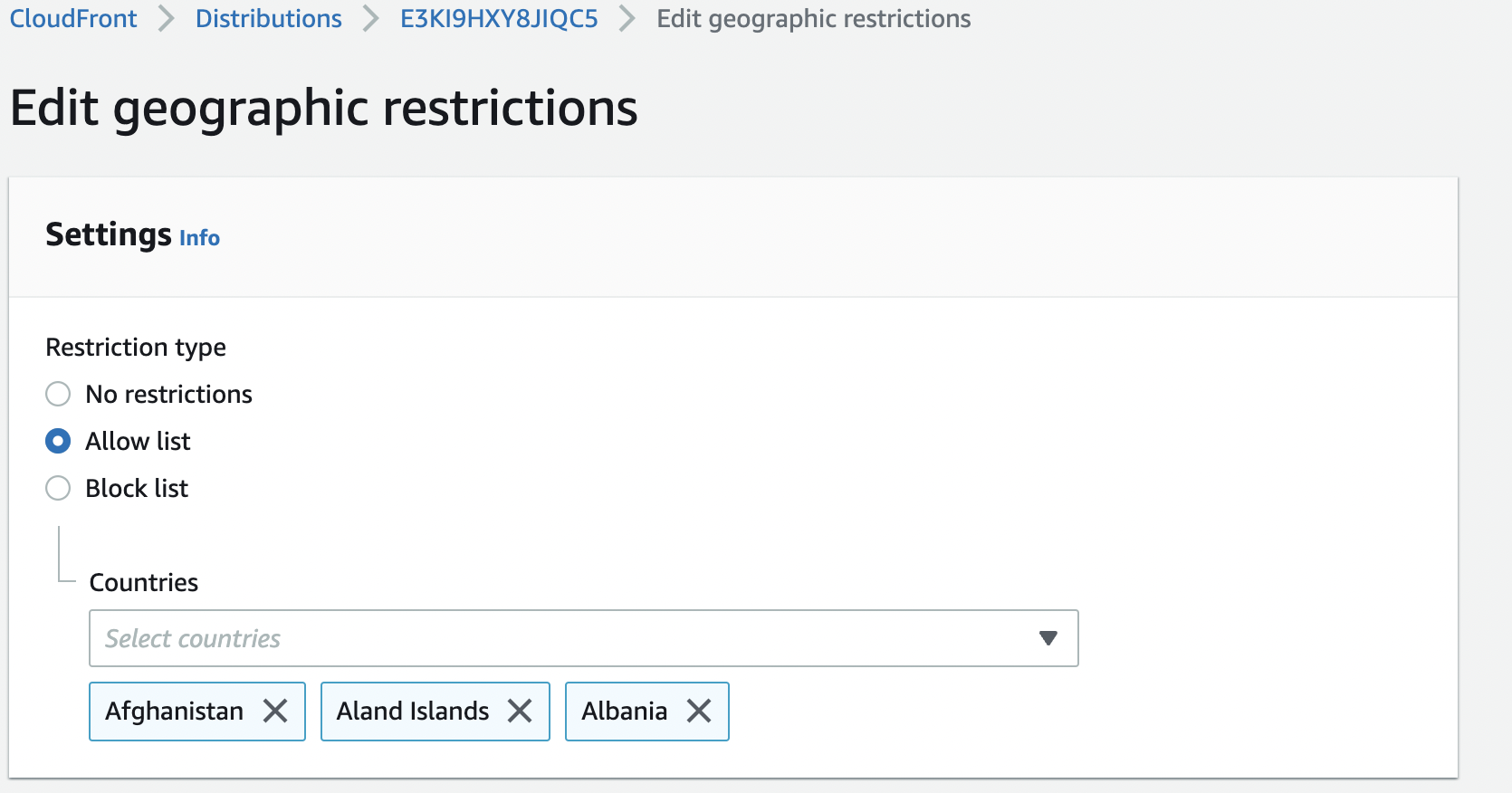Remove Afghanistan from the country list

coord(275,712)
